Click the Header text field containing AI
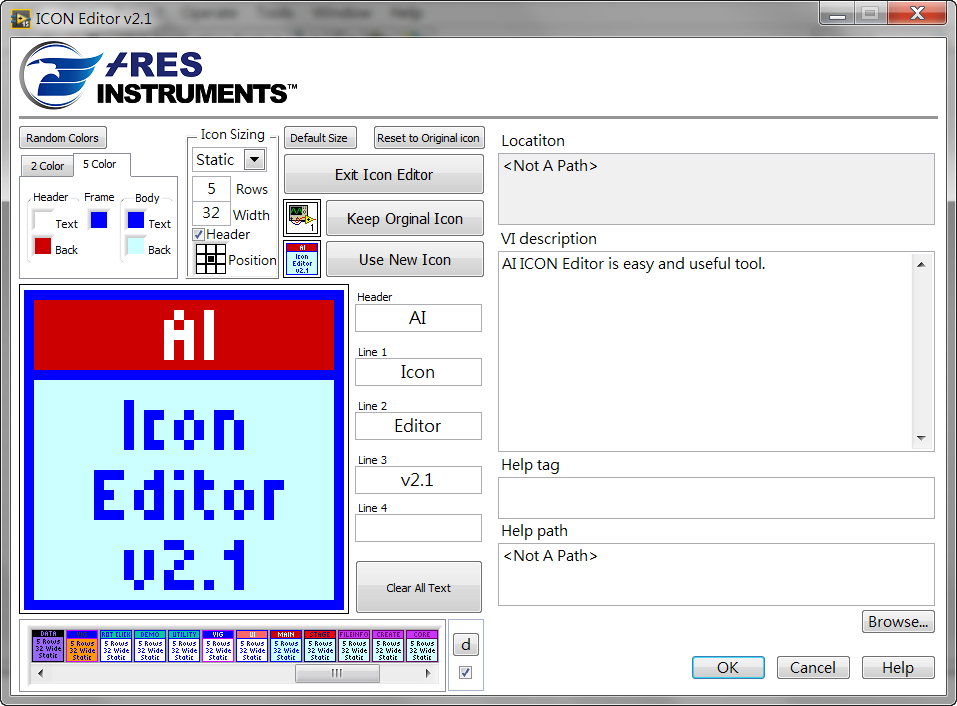This screenshot has height=706, width=957. (418, 318)
